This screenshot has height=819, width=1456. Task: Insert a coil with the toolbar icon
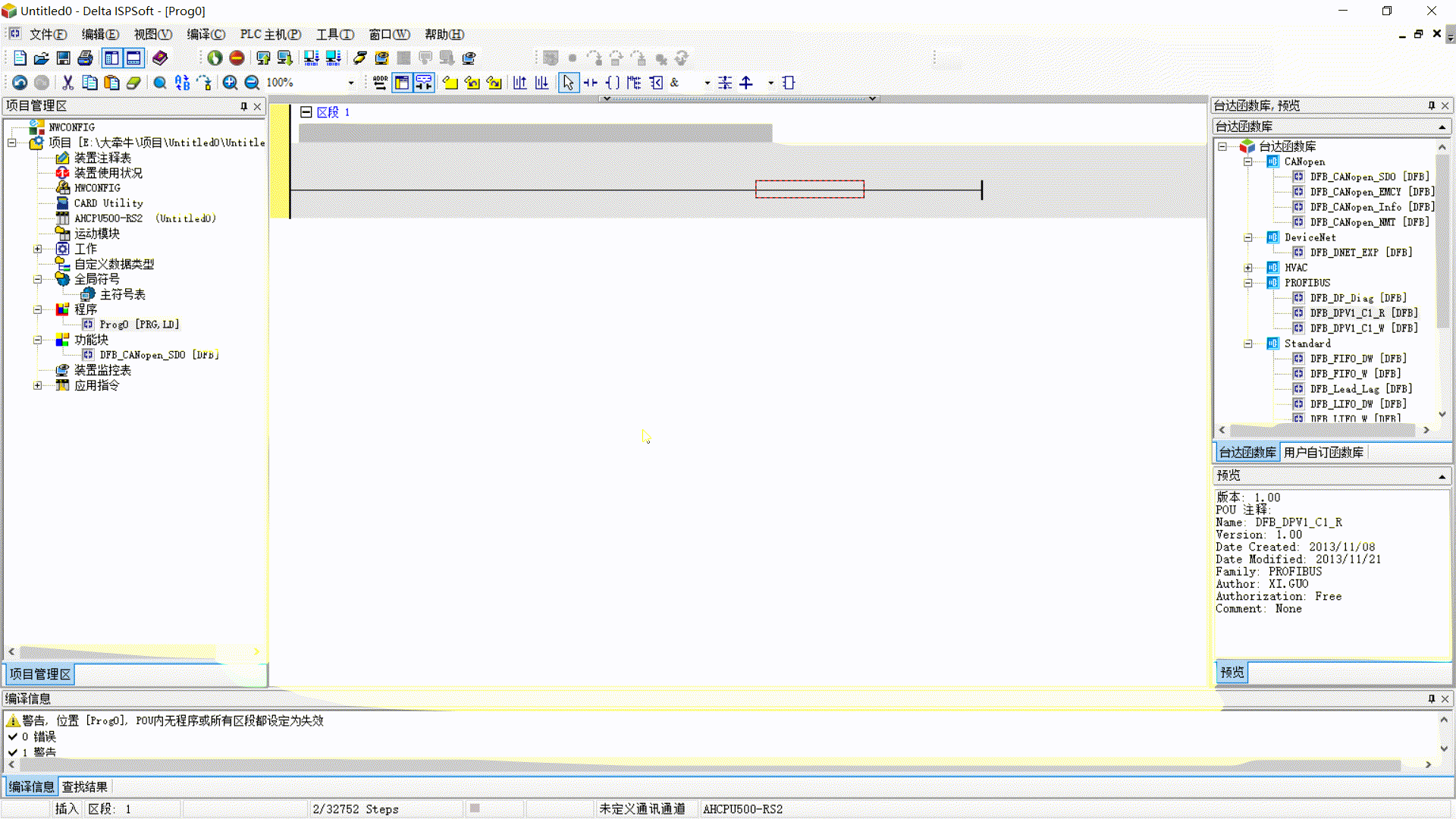tap(613, 83)
